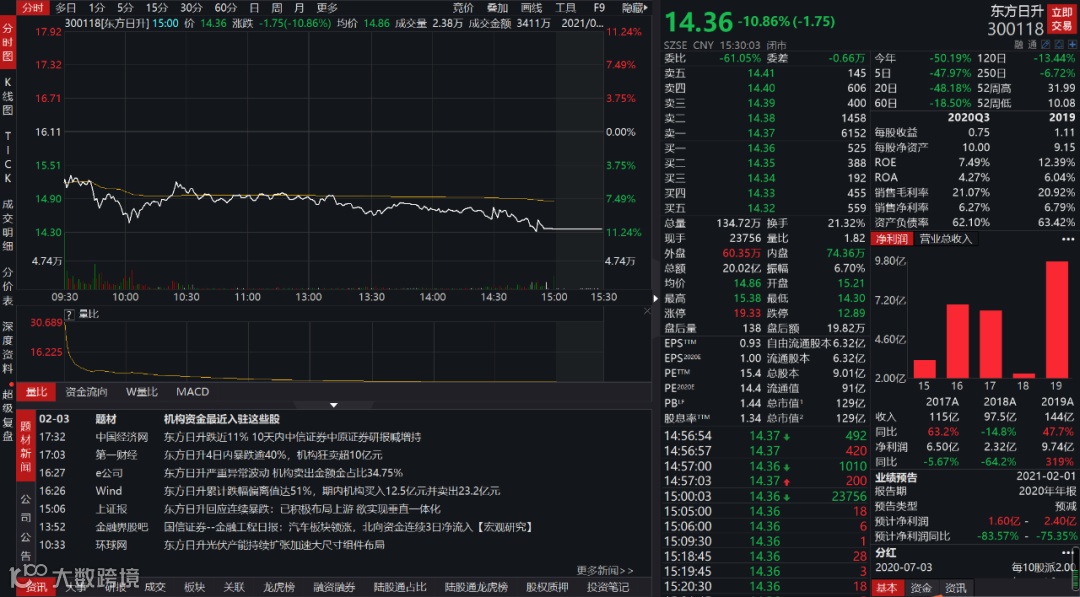This screenshot has width=1080, height=597.
Task: Select the 基本 tab in the right panel
Action: point(886,588)
